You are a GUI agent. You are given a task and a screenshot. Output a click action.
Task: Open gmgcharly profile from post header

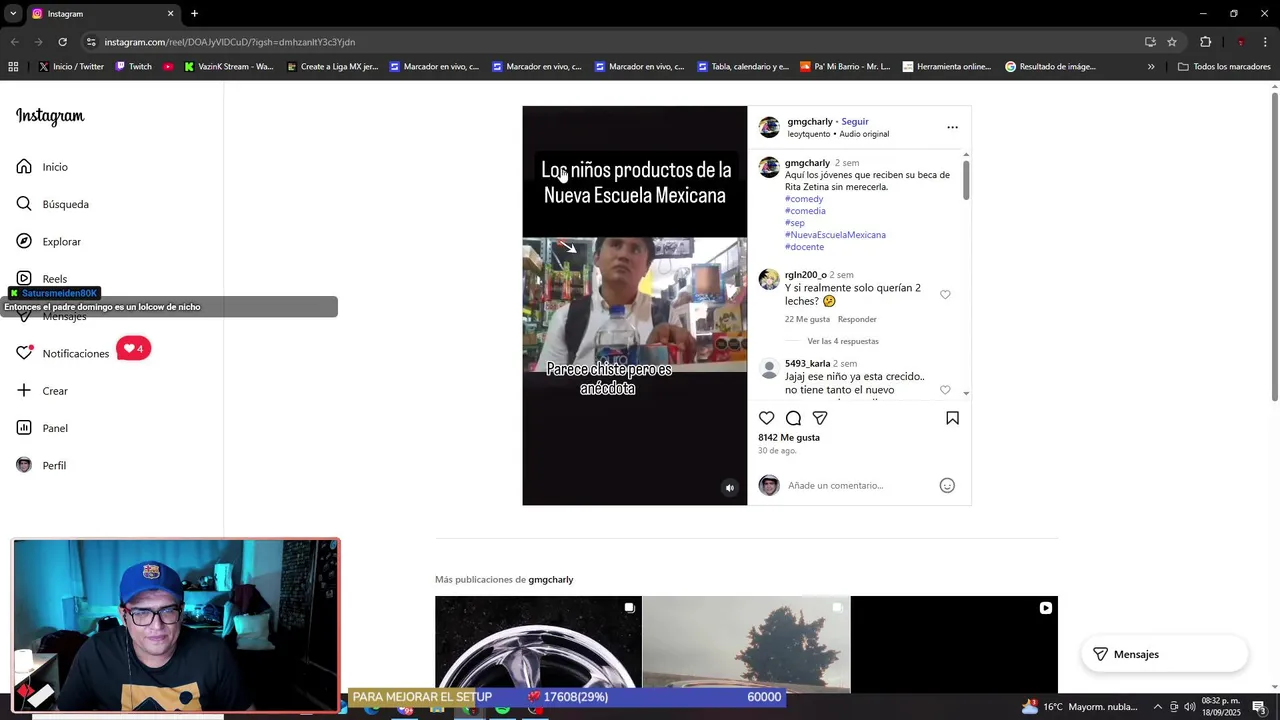point(810,122)
